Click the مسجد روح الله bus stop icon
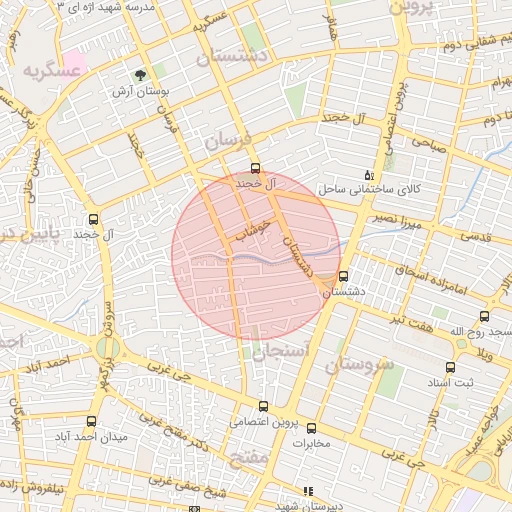Screen dimensions: 512x512 484,316
